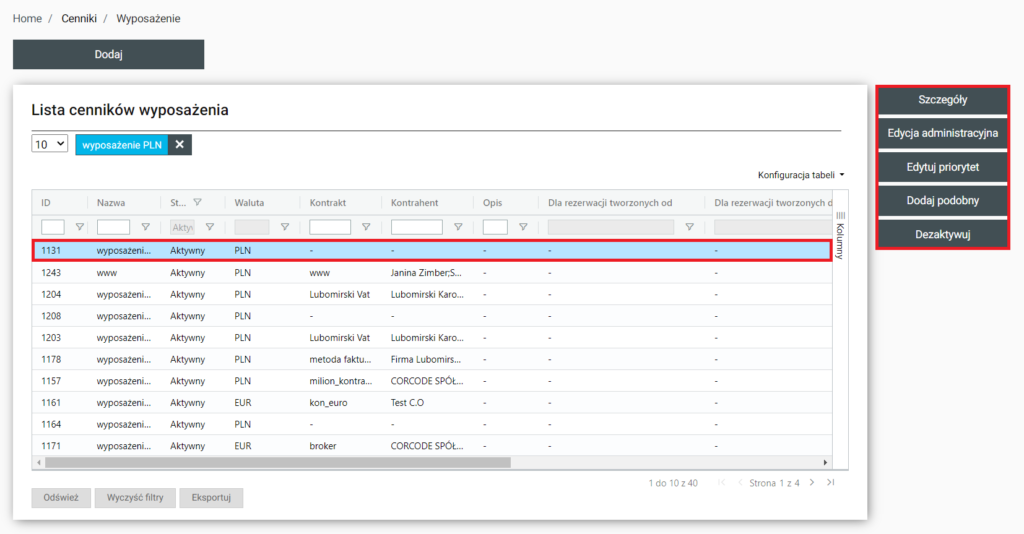This screenshot has width=1024, height=534.
Task: Click the filter icon in the Status header
Action: click(197, 202)
